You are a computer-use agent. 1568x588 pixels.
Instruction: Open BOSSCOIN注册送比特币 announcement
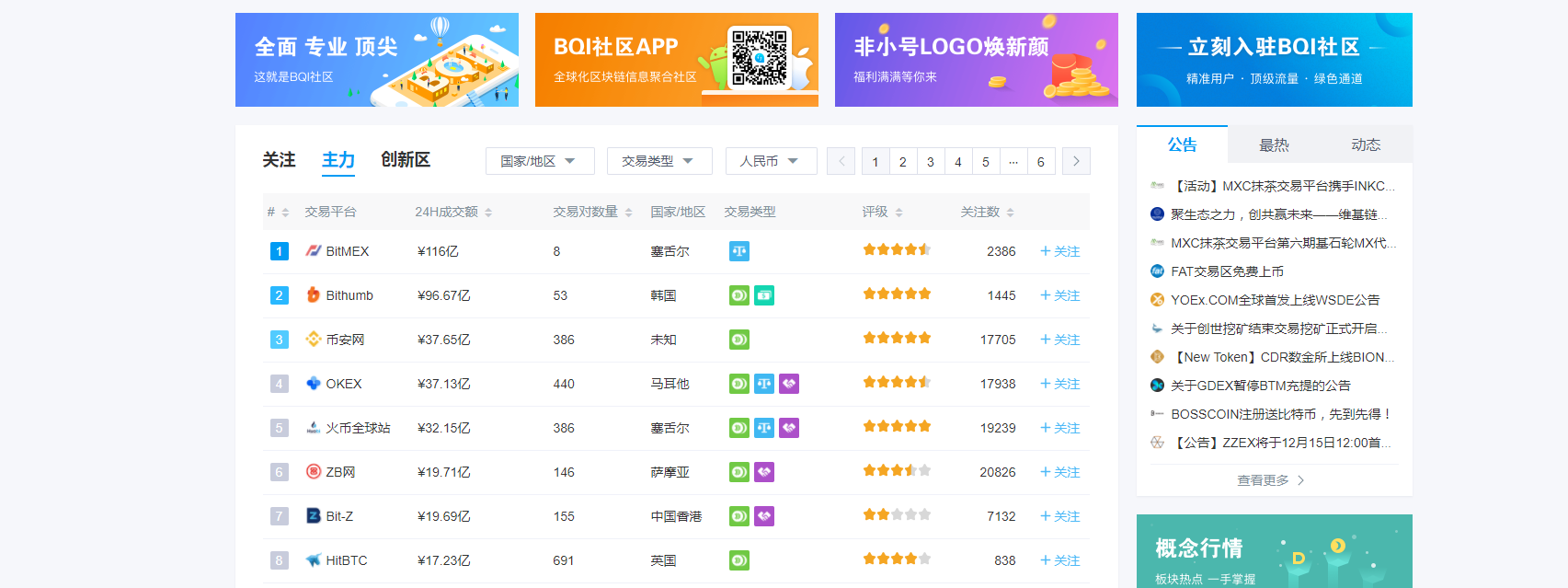(1280, 414)
